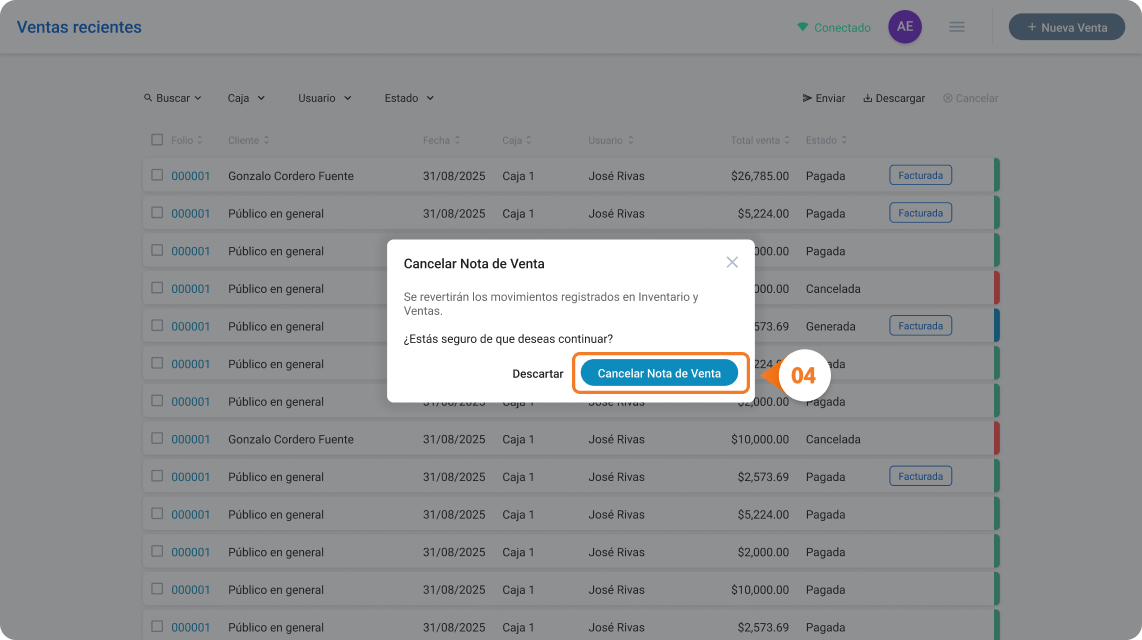
Task: Click the Enviar action
Action: coord(824,98)
